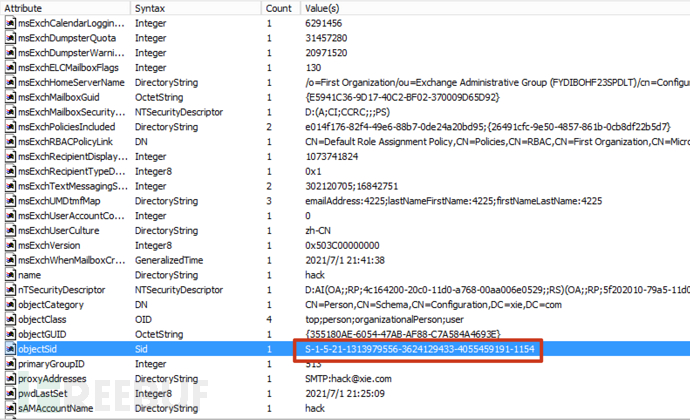Sort by the Attribute column header
This screenshot has width=690, height=420.
click(x=65, y=8)
